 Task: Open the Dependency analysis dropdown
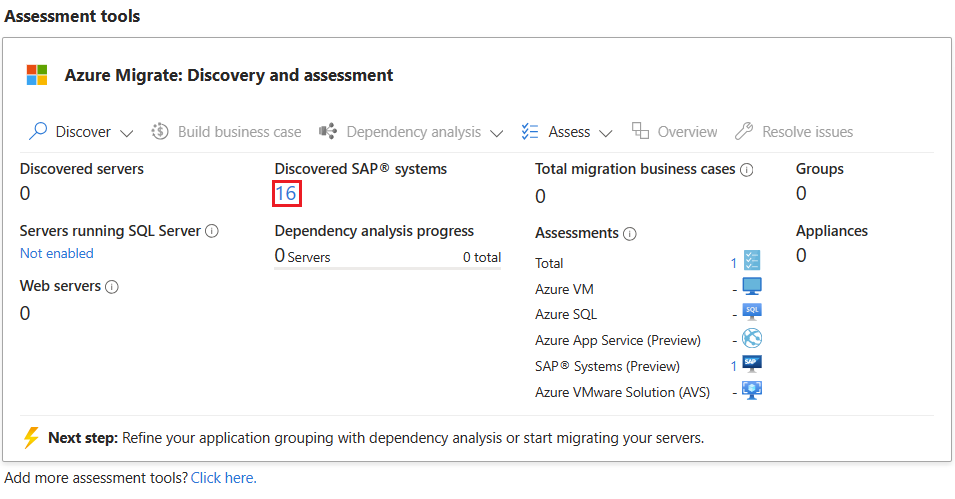click(x=498, y=133)
